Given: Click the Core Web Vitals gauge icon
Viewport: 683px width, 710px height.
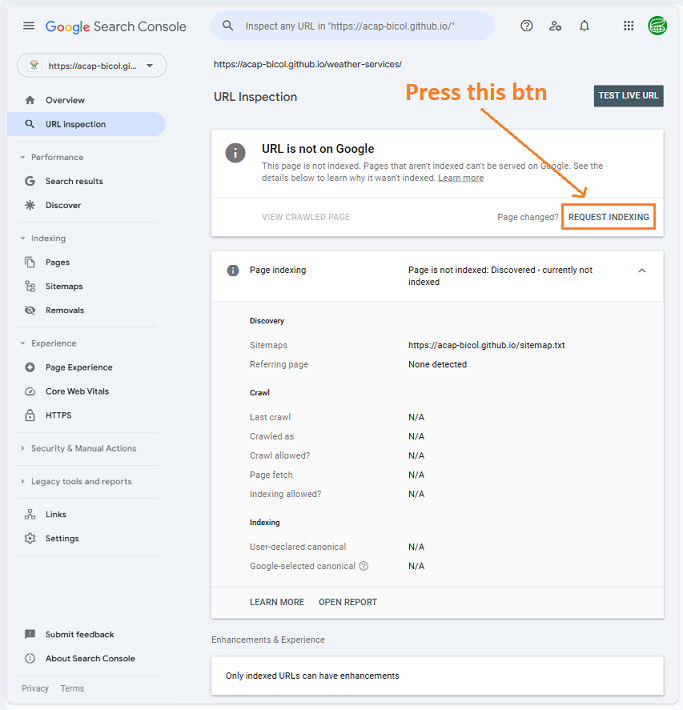Looking at the screenshot, I should click(x=30, y=391).
